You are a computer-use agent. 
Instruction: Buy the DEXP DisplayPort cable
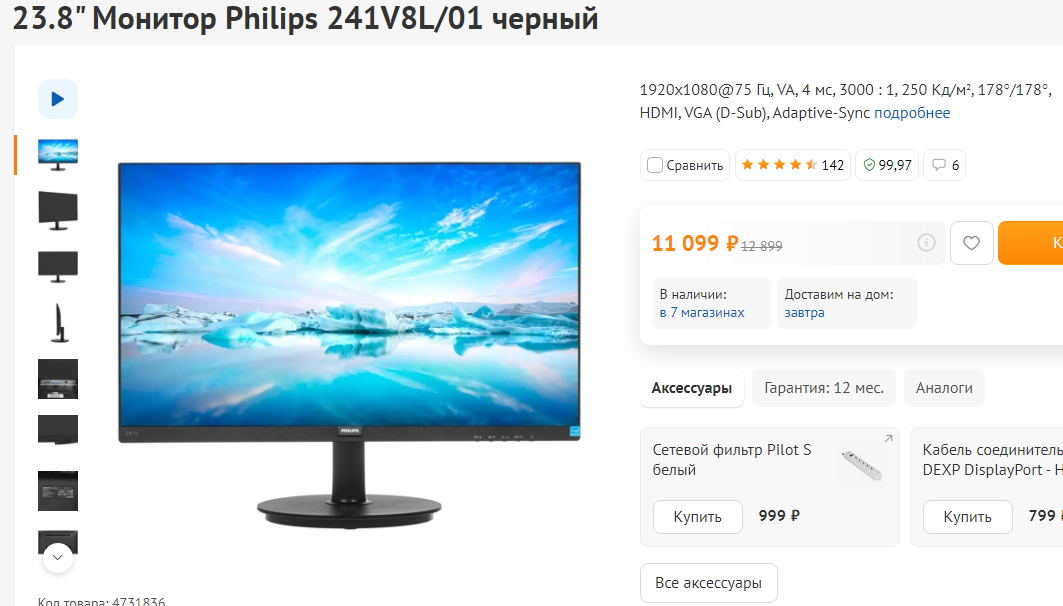click(967, 517)
